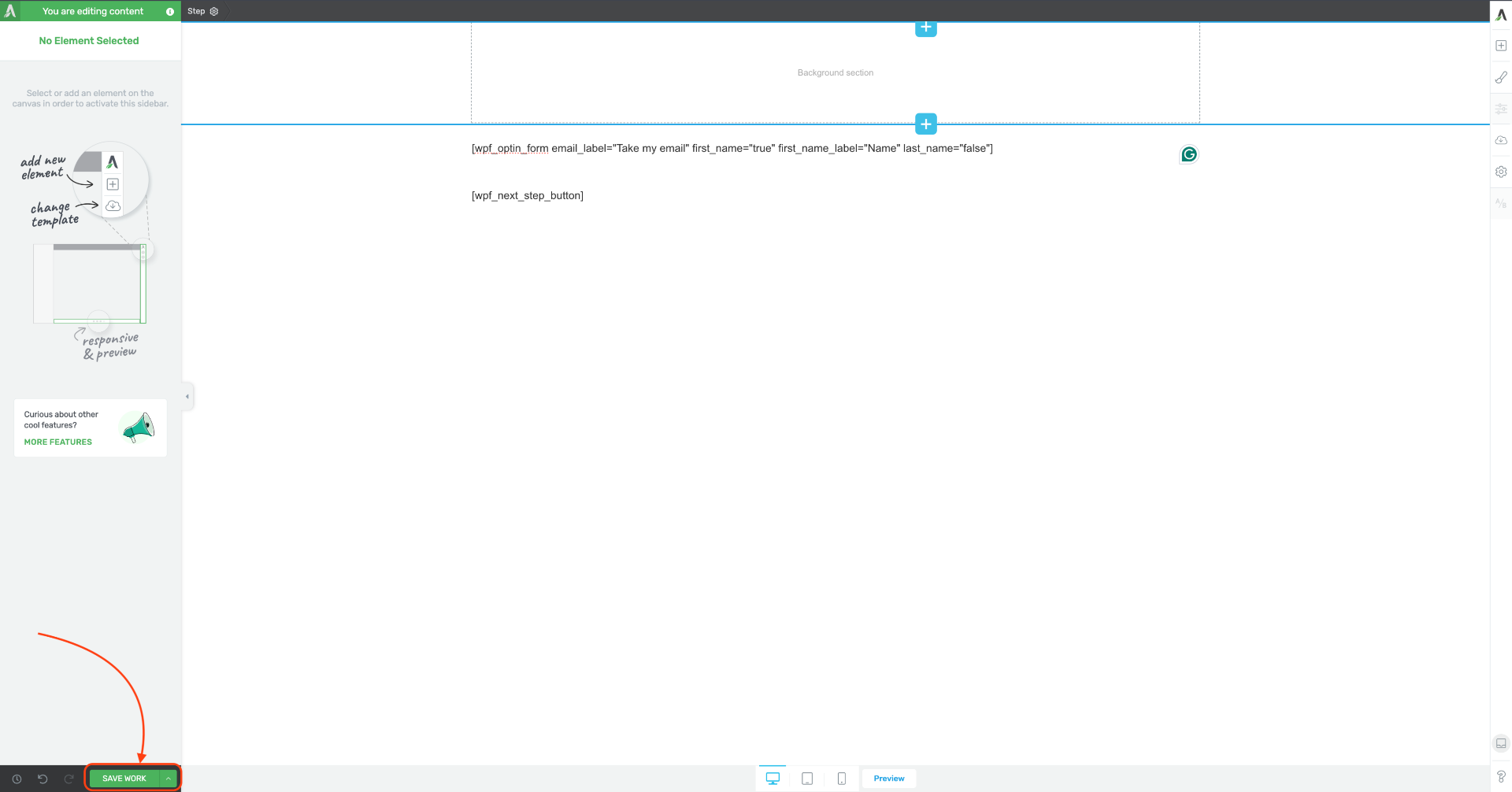Open revision history with the clock icon

coord(17,779)
